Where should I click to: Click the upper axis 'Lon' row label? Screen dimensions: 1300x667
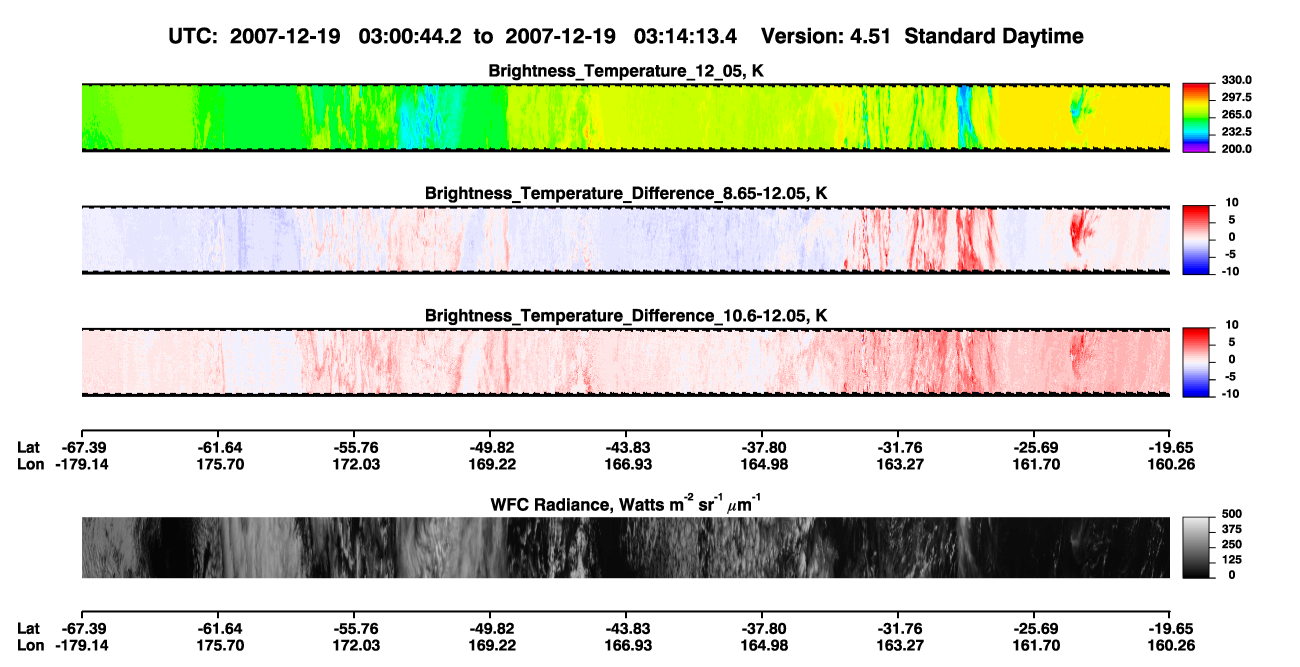point(30,464)
